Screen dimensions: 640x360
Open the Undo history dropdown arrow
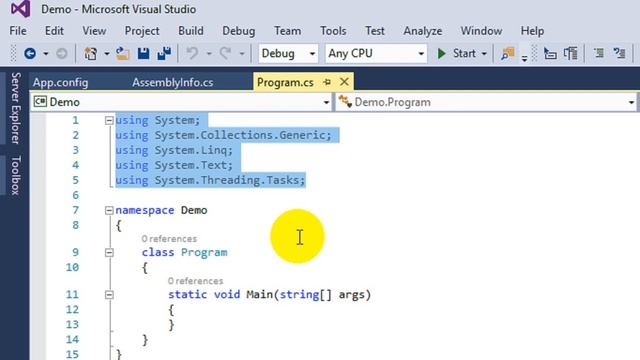(x=209, y=54)
